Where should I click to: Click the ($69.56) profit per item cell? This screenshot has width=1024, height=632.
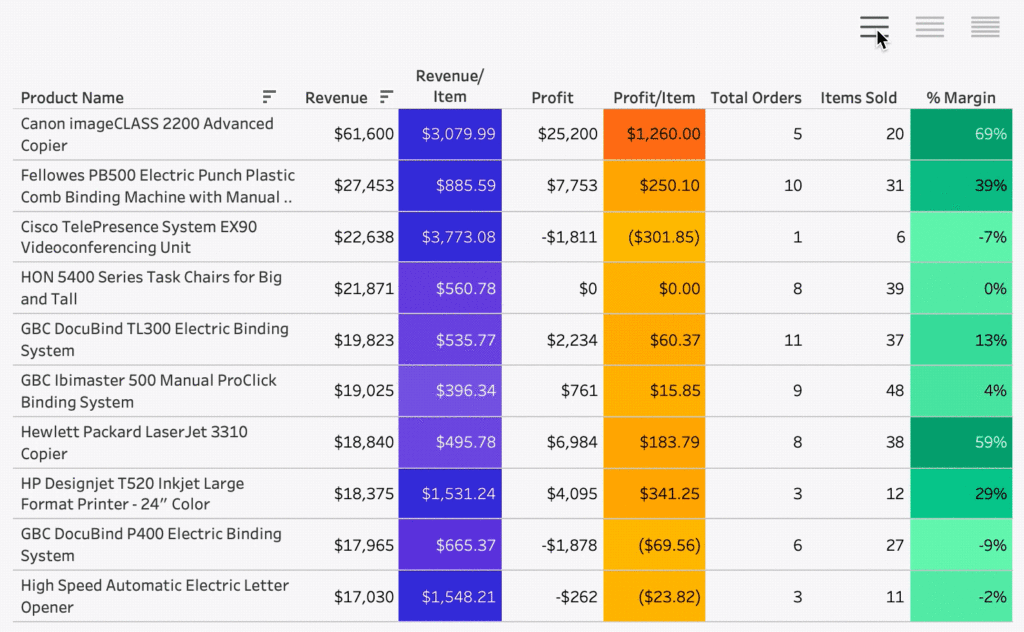(x=654, y=545)
